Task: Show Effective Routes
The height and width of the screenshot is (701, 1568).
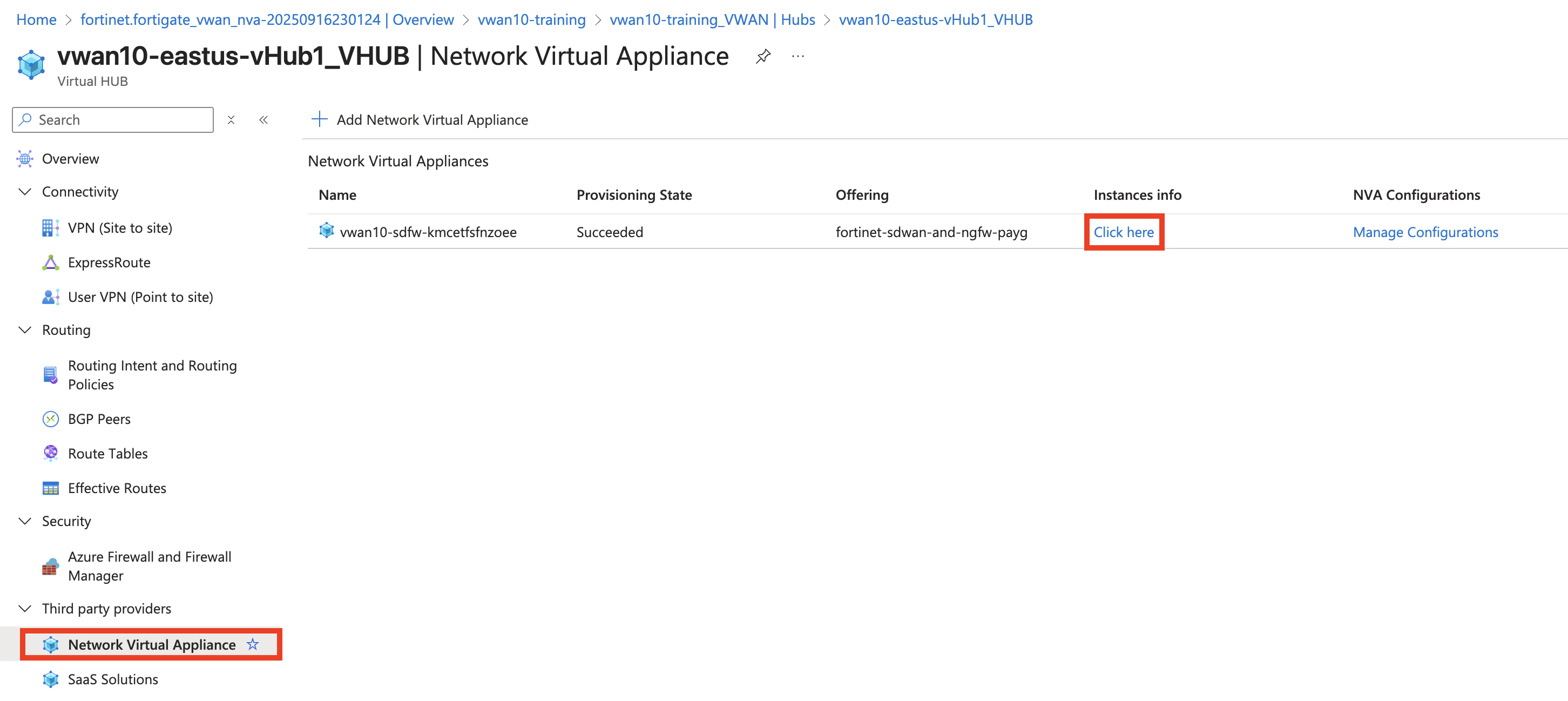Action: 117,488
